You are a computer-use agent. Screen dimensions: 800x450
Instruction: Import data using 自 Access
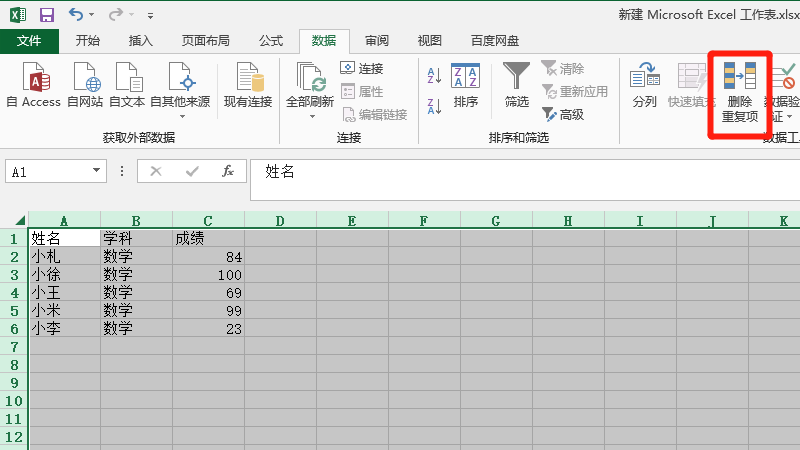(34, 85)
